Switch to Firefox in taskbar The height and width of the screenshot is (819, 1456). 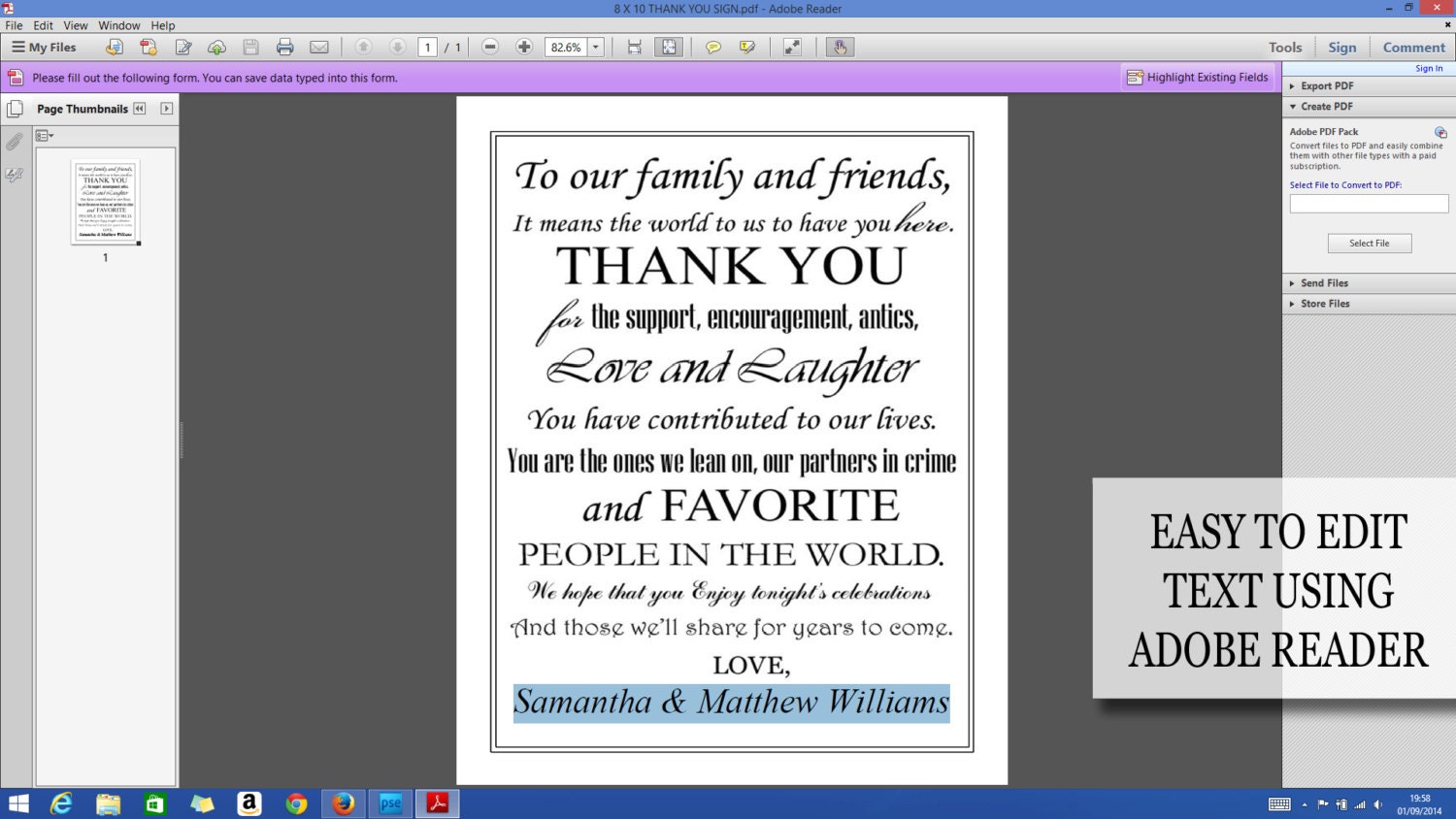(x=343, y=803)
